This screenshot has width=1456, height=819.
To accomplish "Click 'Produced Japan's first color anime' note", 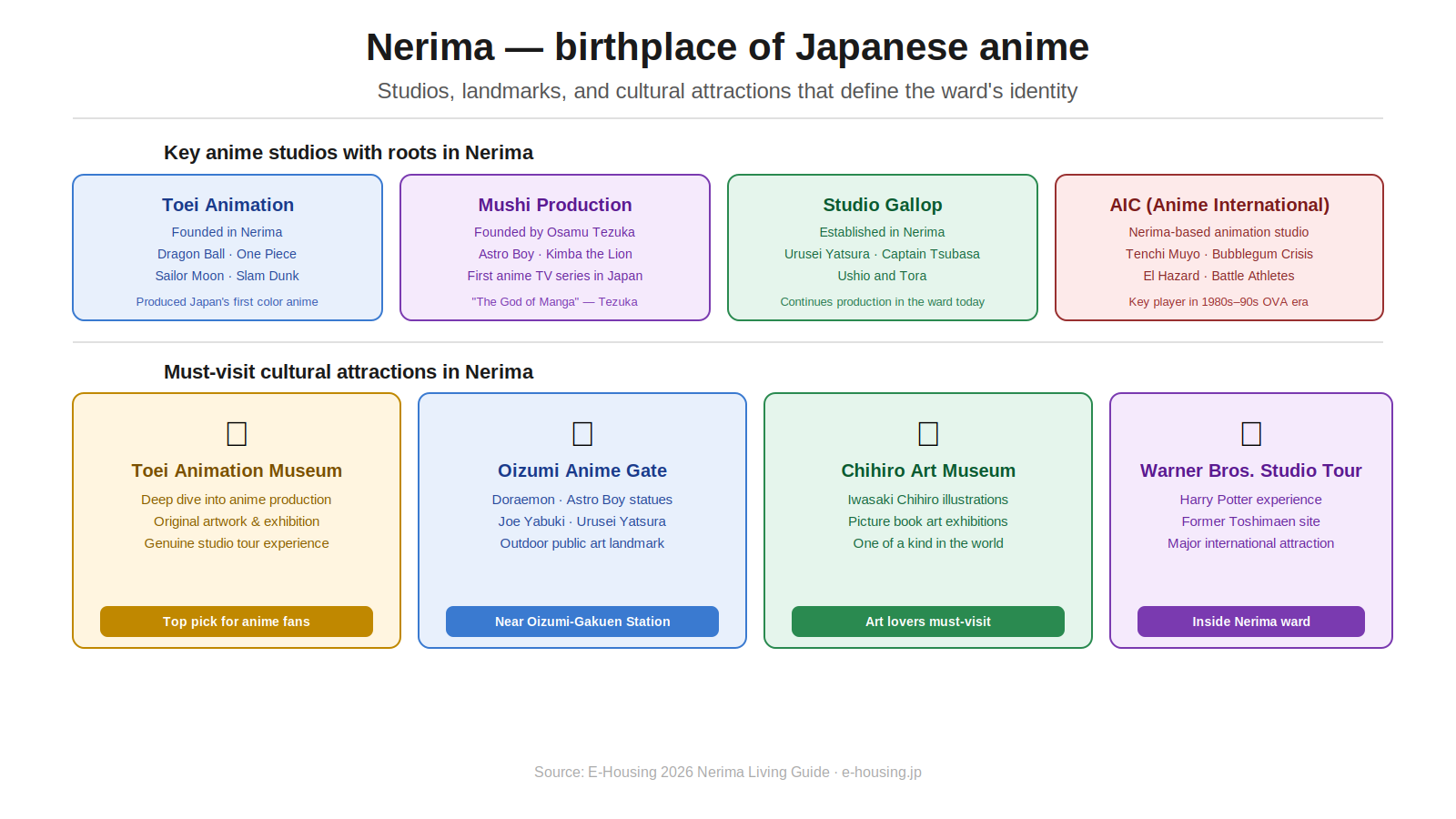I will 227,302.
